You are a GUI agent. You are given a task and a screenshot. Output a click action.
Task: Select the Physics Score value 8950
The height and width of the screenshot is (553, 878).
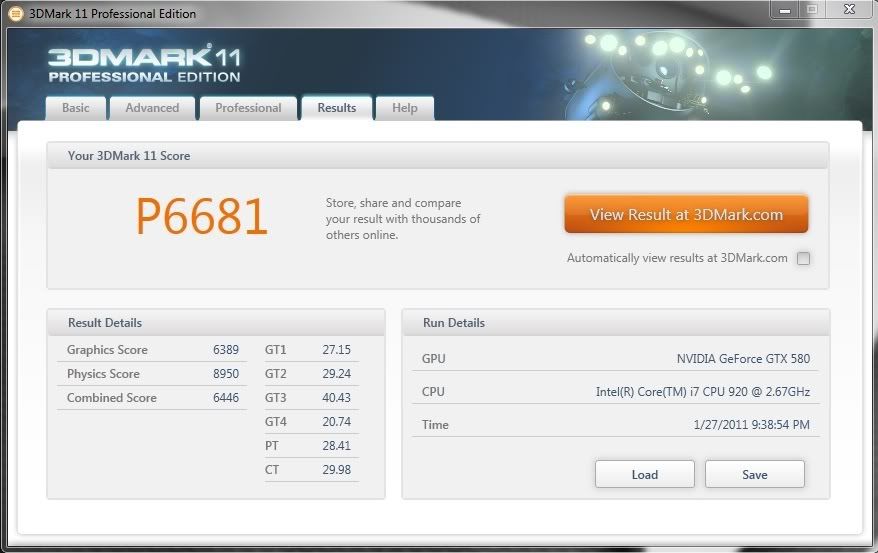(226, 374)
